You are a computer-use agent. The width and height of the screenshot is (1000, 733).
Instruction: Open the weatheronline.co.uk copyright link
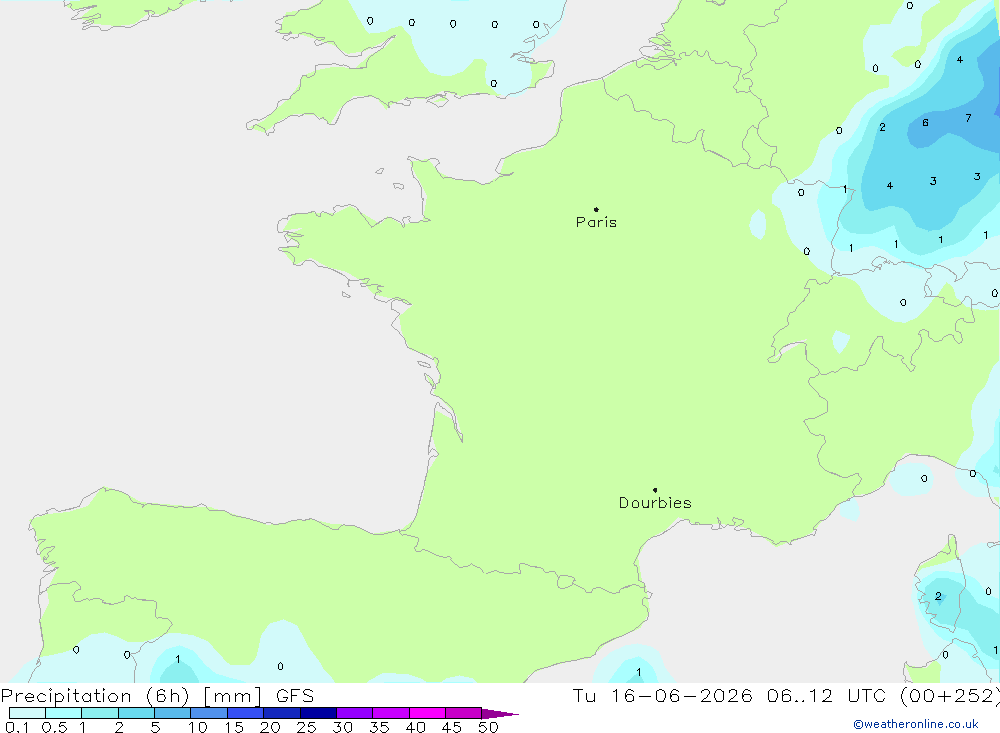point(916,724)
